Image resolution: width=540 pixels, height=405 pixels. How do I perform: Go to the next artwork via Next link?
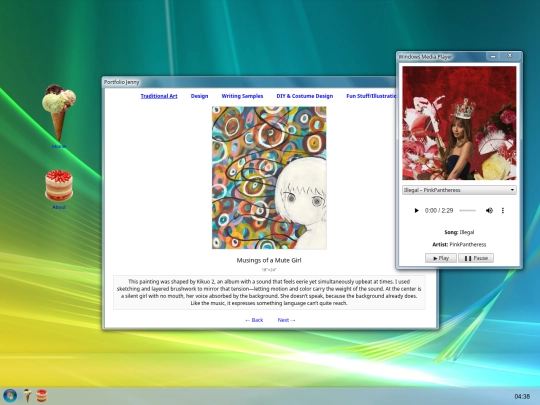click(287, 320)
